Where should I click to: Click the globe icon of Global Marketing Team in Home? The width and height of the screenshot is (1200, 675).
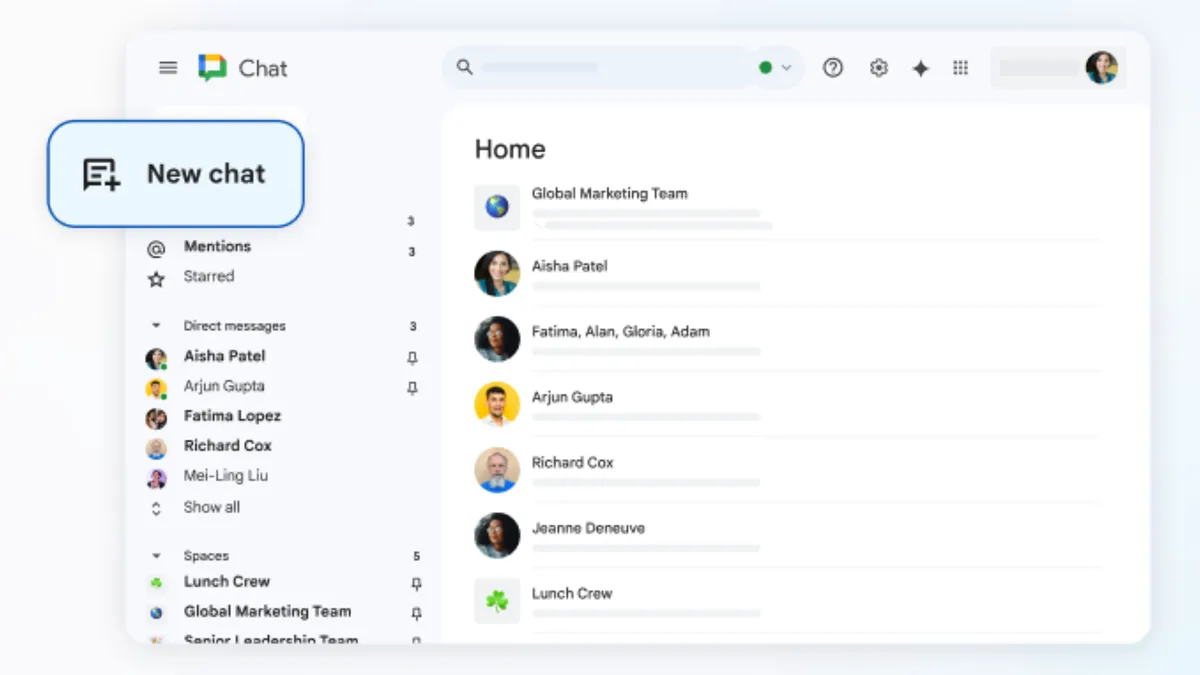tap(497, 207)
